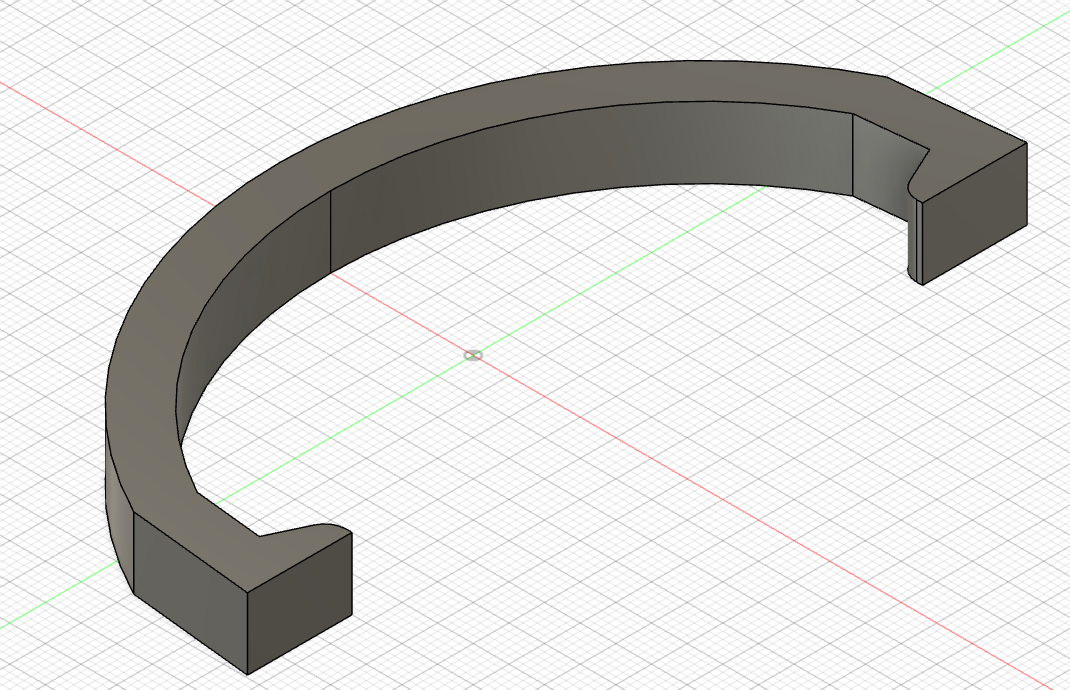Select the flat end face of the upper-right block

click(974, 212)
